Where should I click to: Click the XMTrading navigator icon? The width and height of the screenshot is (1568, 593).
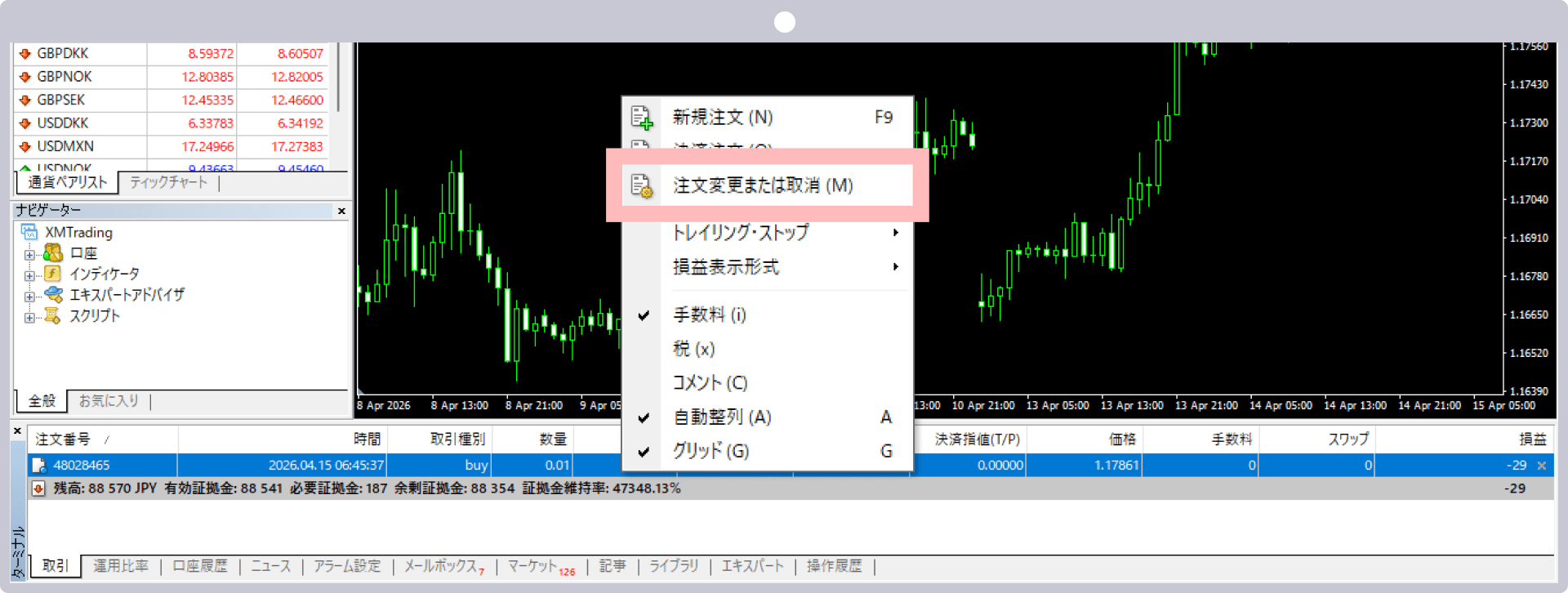29,232
